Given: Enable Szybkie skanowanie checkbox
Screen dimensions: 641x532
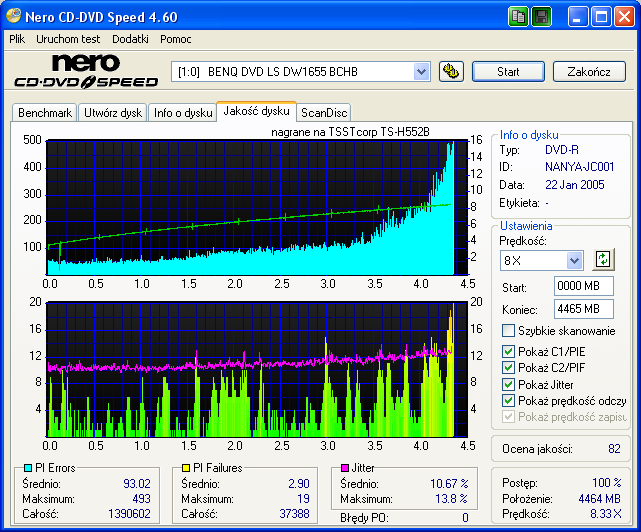Looking at the screenshot, I should 508,330.
